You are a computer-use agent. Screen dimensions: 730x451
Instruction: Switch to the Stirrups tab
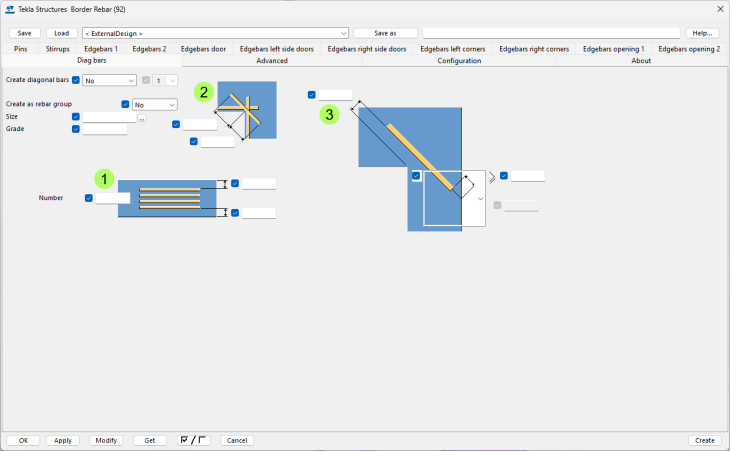(x=58, y=49)
